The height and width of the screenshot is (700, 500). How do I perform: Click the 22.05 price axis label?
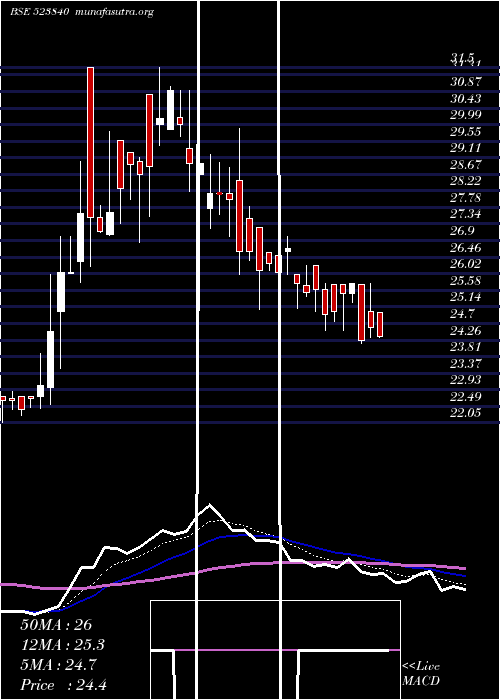point(466,412)
